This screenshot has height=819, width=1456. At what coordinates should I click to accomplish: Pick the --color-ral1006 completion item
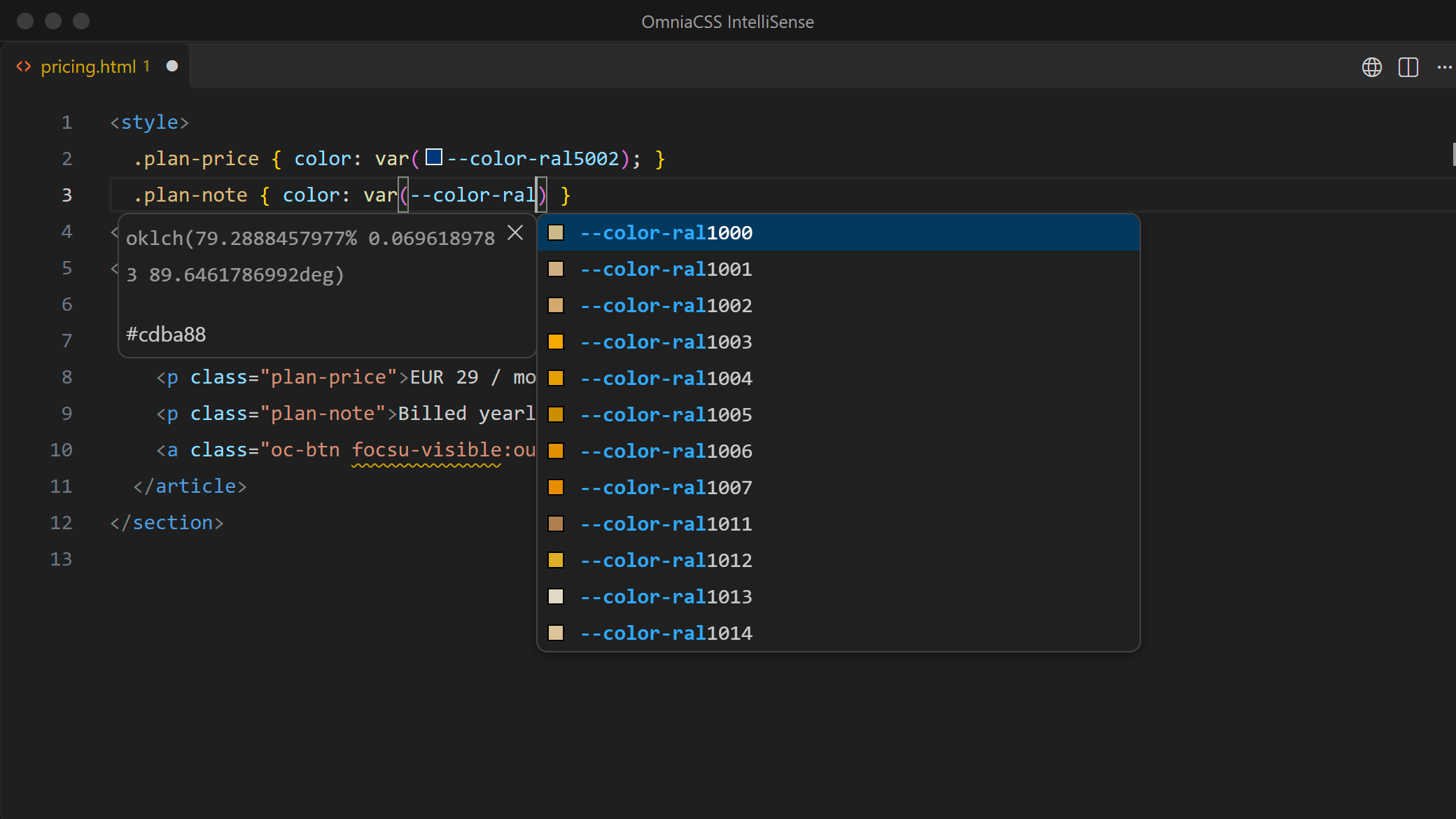(839, 451)
